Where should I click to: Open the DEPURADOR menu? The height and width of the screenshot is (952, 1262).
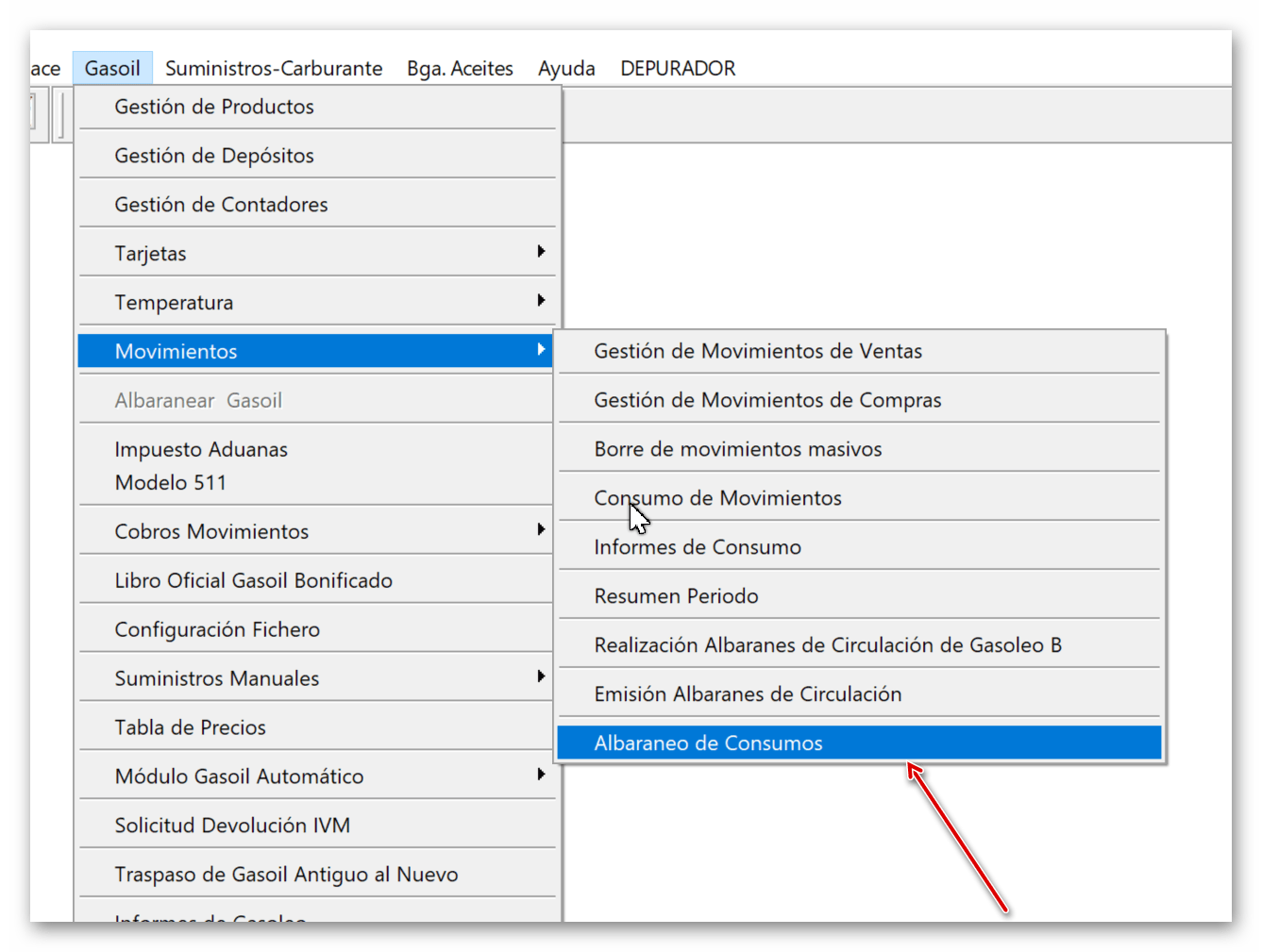(x=677, y=69)
